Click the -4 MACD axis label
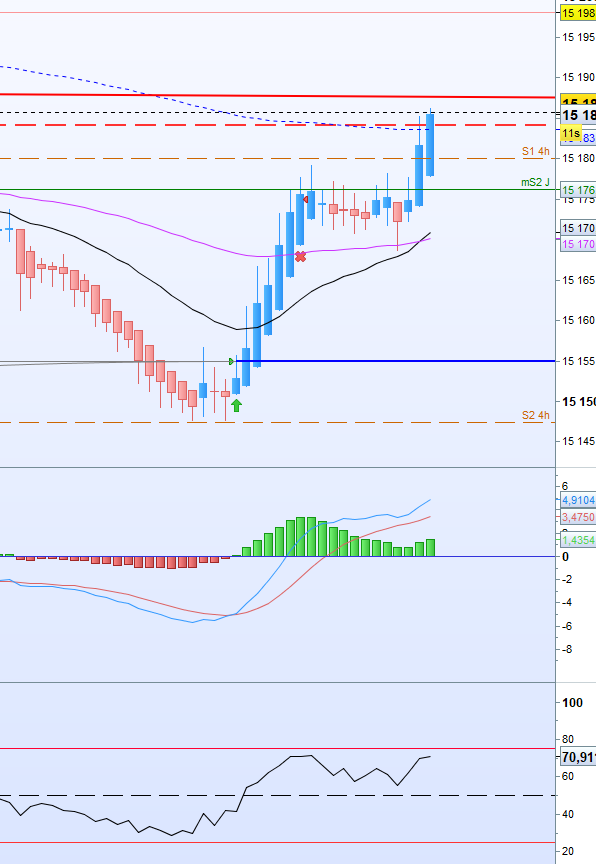The height and width of the screenshot is (864, 596). 567,602
